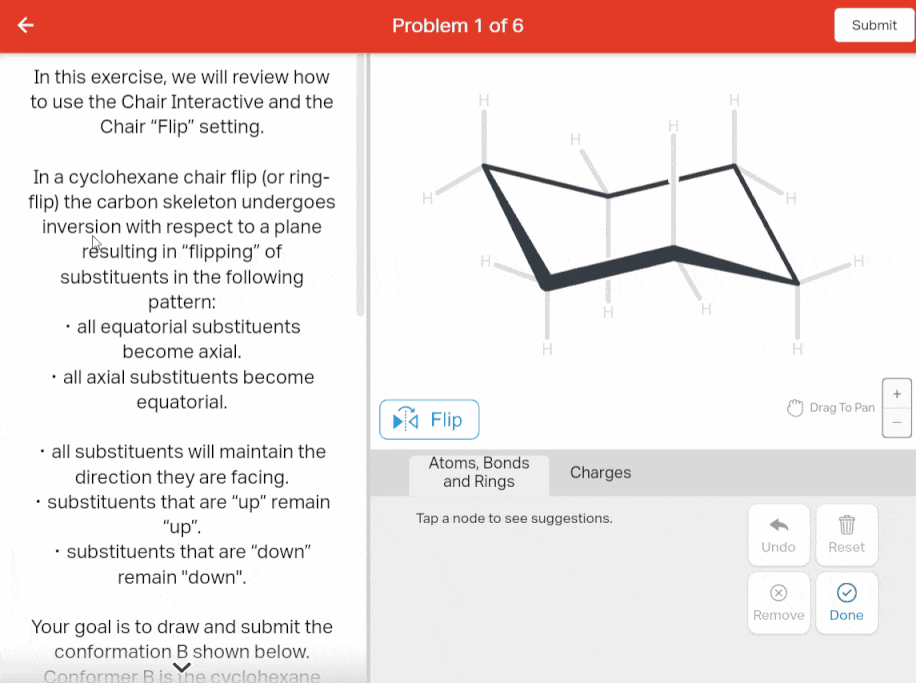Viewport: 916px width, 683px height.
Task: Click the Problem 1 of 6 title
Action: click(x=458, y=26)
